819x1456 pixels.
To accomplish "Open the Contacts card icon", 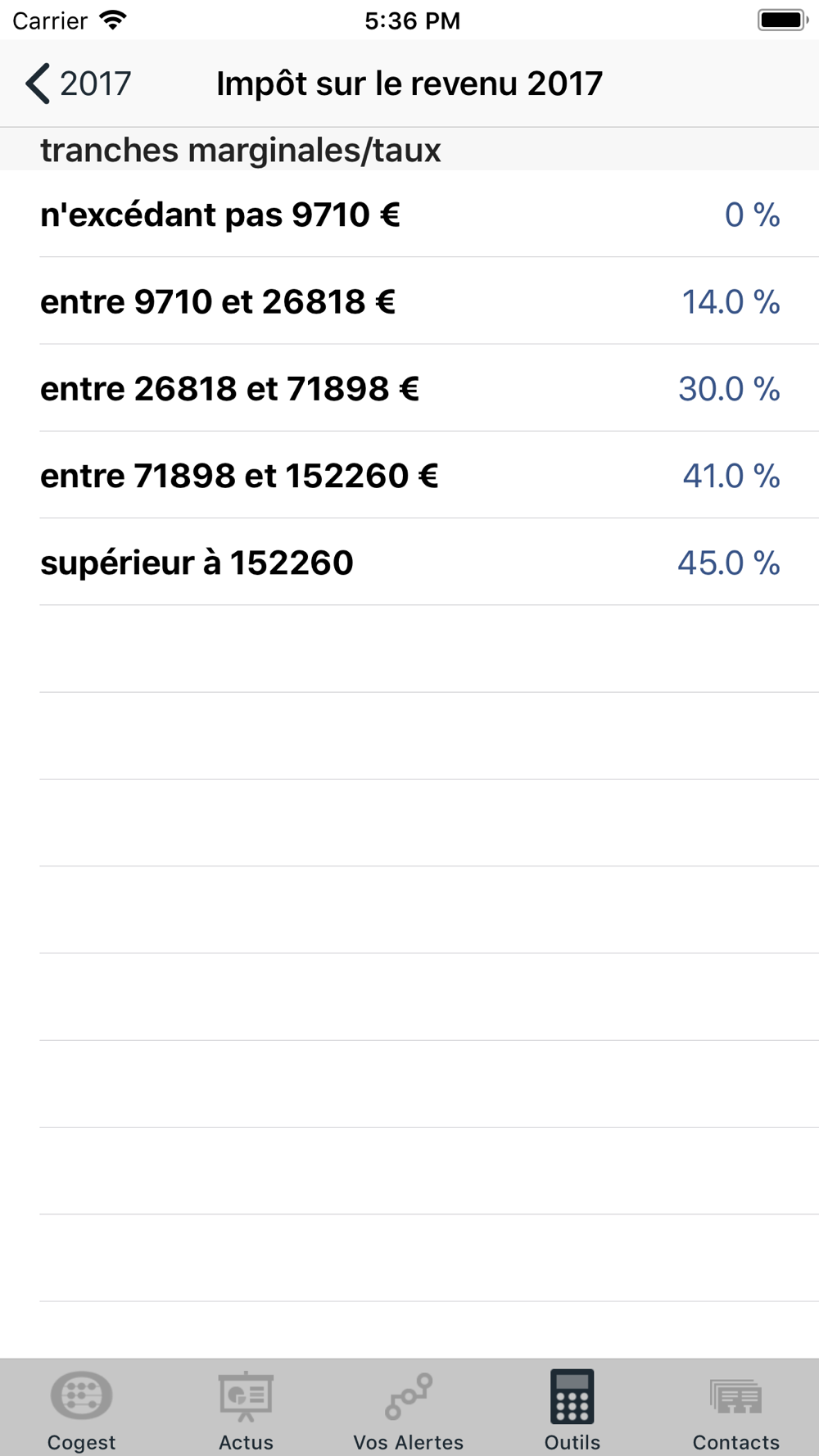I will pyautogui.click(x=735, y=1396).
